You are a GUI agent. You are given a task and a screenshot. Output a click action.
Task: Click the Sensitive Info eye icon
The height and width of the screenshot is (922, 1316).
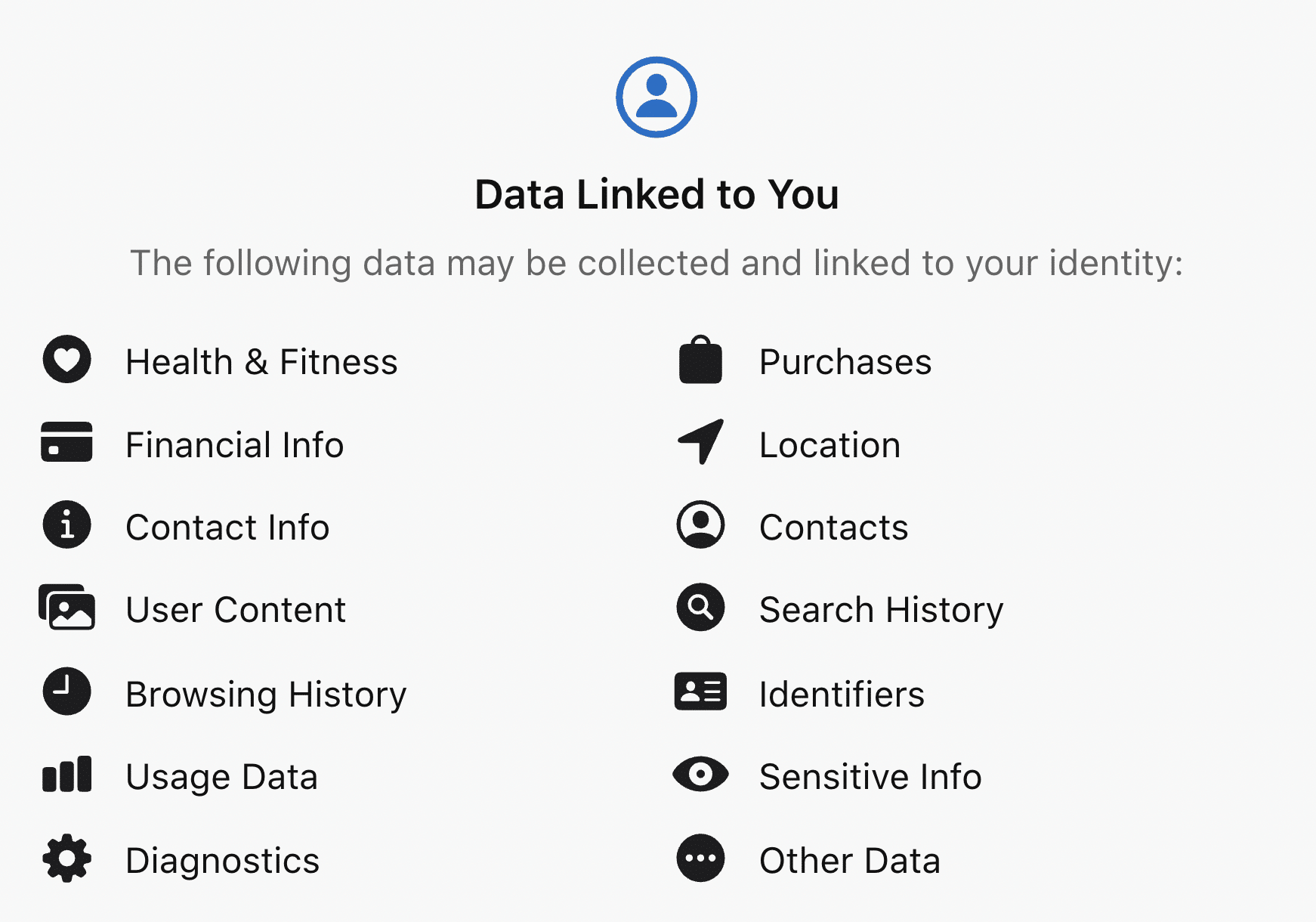coord(700,775)
